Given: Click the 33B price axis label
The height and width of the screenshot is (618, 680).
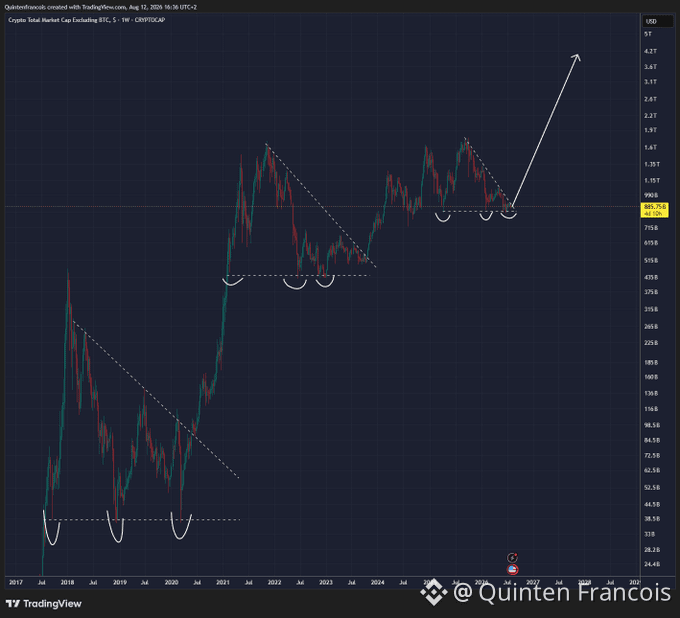Looking at the screenshot, I should pyautogui.click(x=649, y=534).
